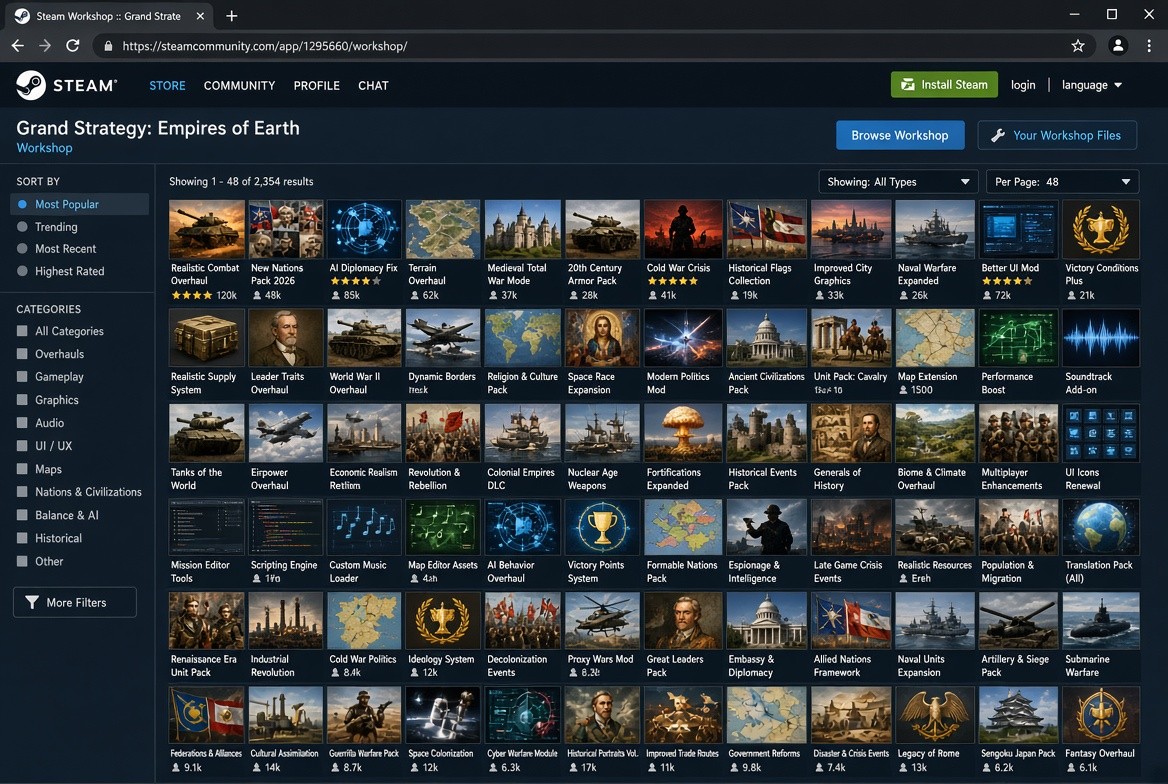The height and width of the screenshot is (784, 1168).
Task: Open the Victory Conditions Plus trophy thumbnail
Action: coord(1101,229)
